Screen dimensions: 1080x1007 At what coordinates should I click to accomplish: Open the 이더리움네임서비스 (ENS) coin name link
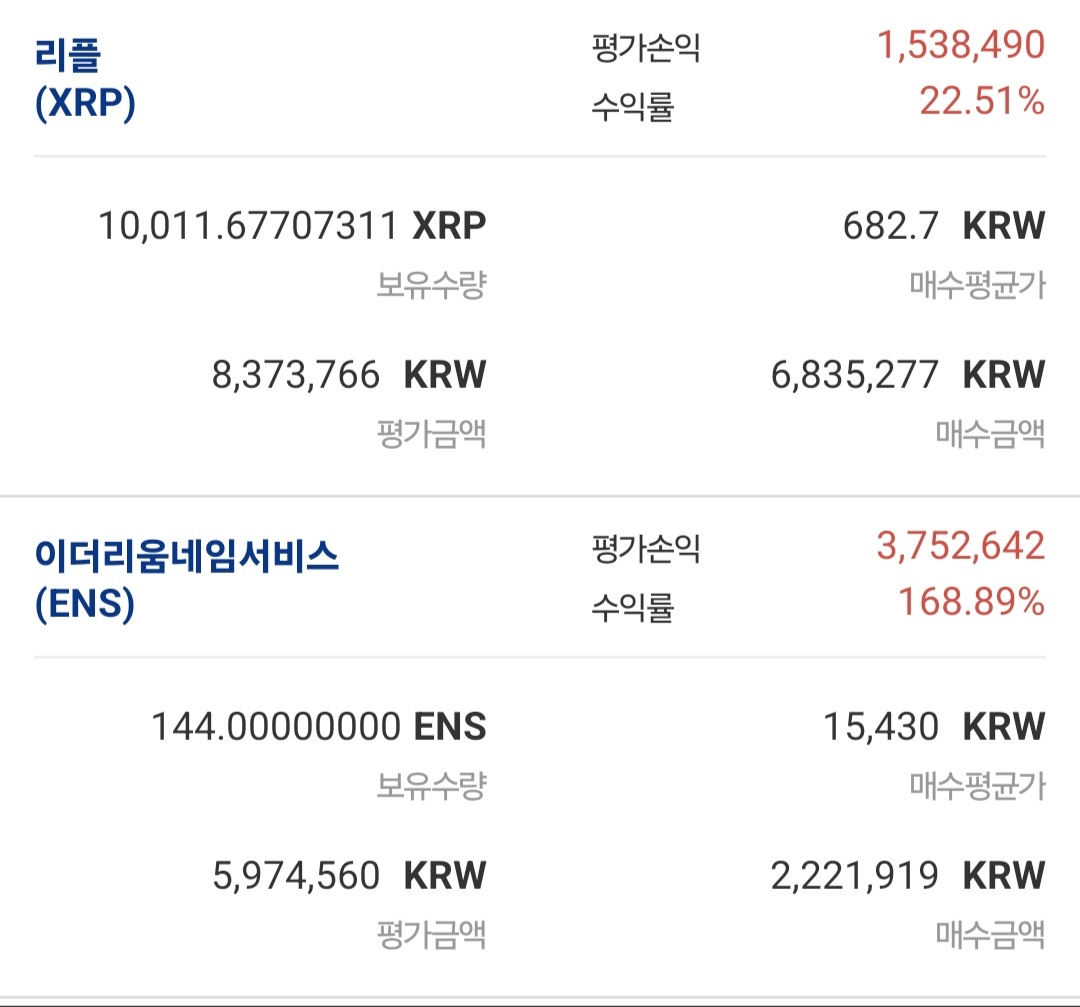click(x=187, y=579)
